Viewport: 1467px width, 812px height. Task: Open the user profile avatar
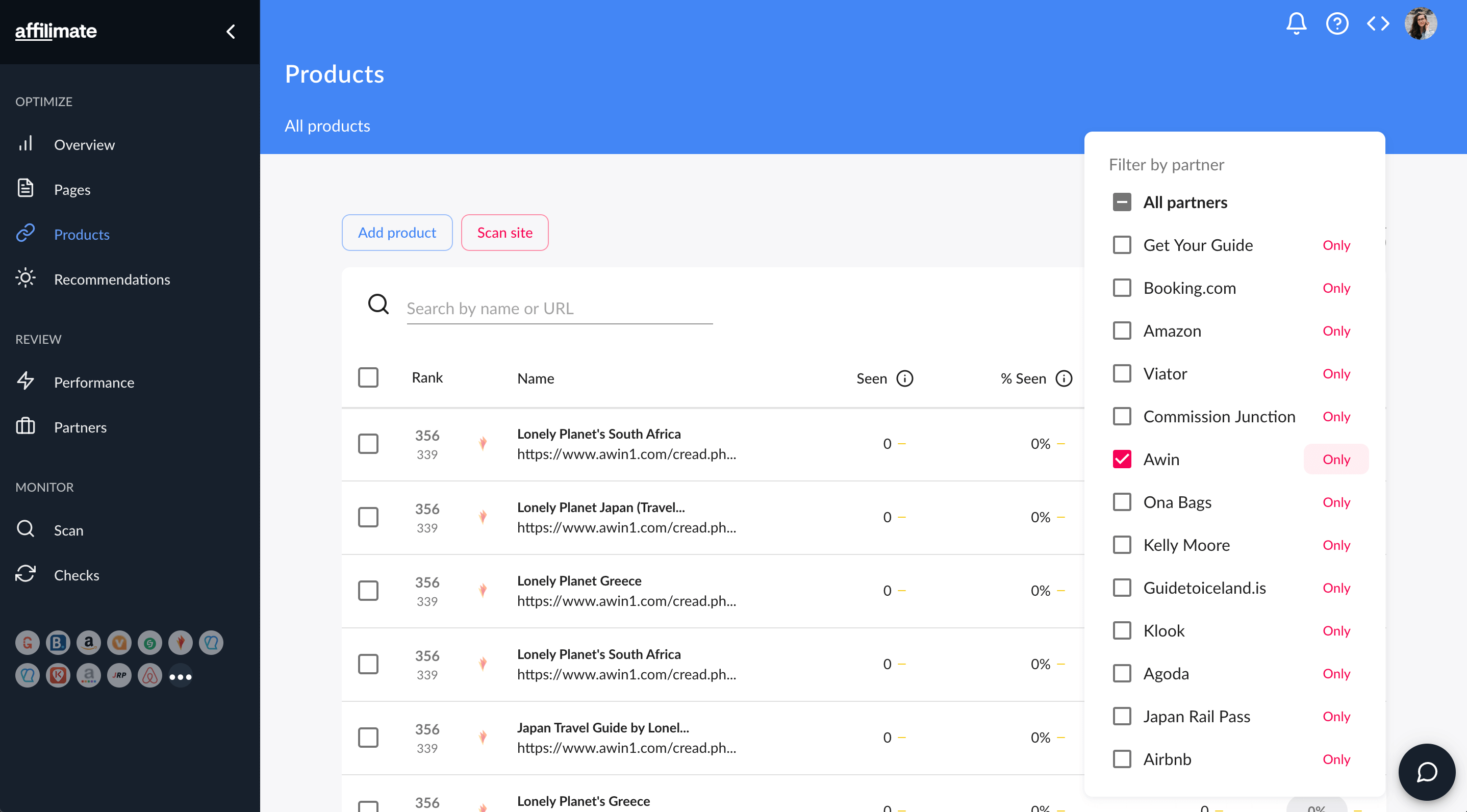1420,23
